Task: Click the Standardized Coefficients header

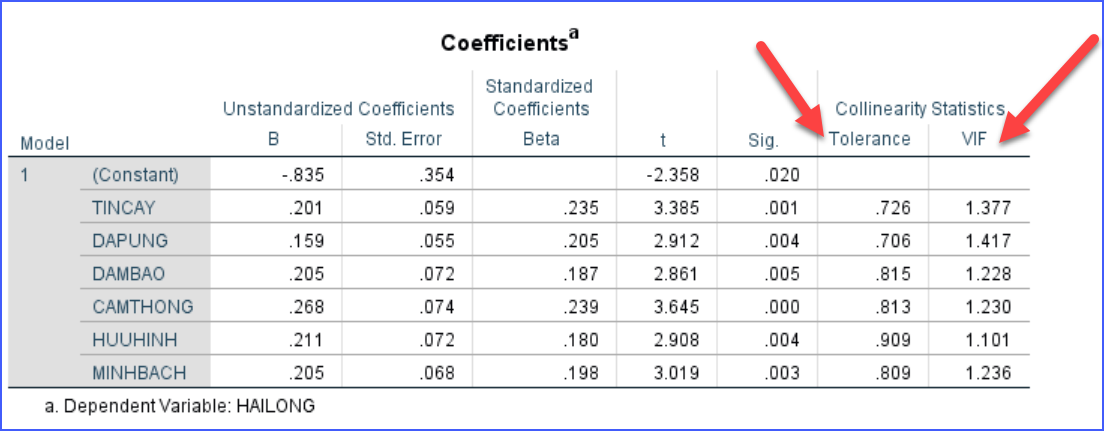Action: pos(542,97)
